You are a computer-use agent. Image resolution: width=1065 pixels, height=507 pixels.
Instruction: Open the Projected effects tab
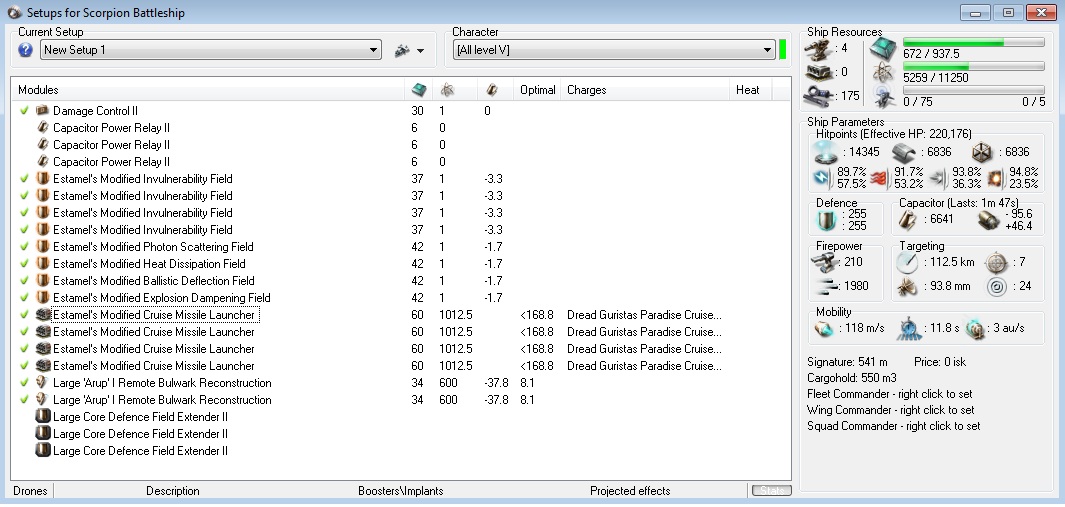click(630, 491)
